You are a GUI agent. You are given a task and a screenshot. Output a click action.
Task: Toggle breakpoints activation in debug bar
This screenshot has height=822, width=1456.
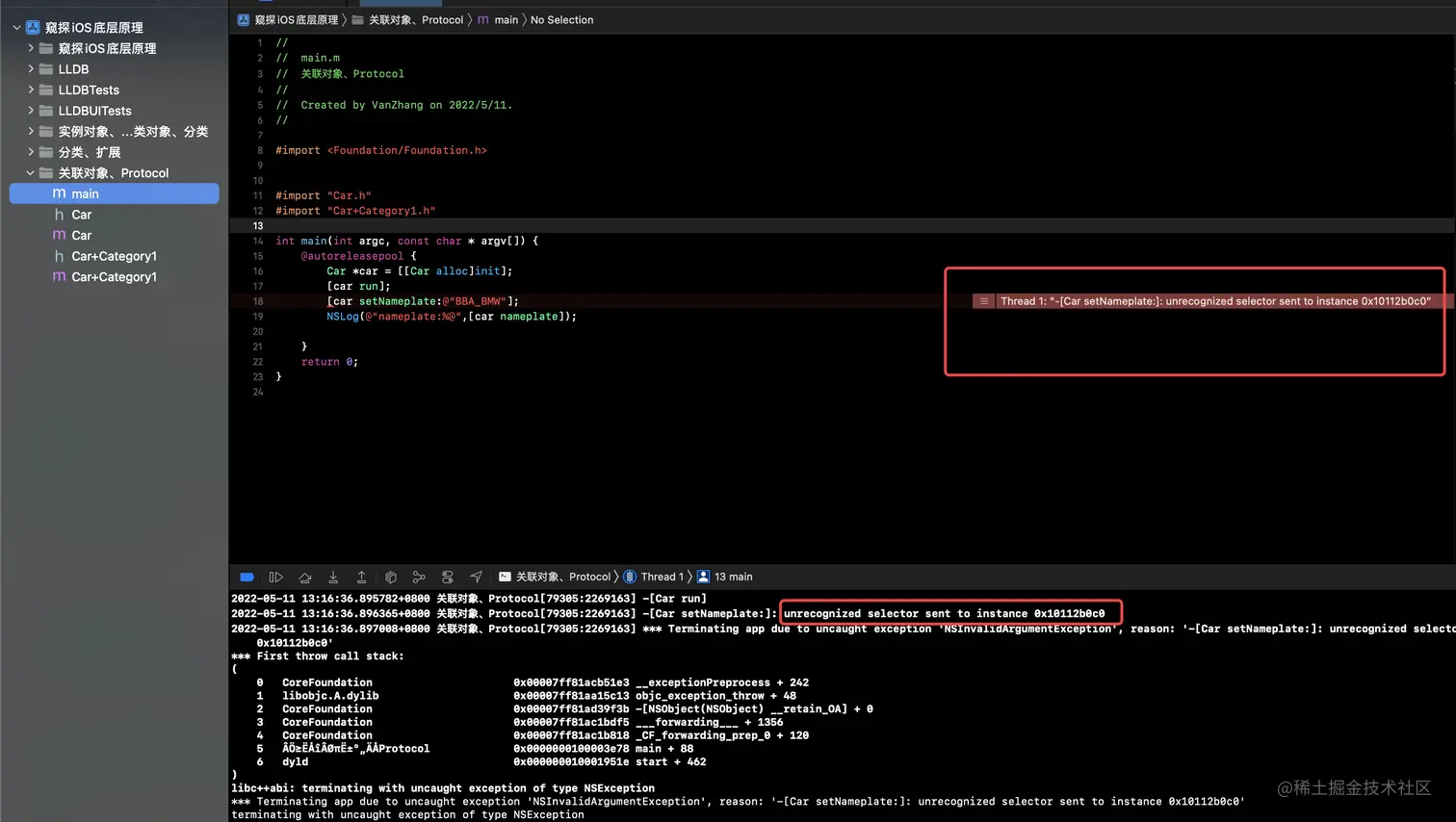click(247, 577)
